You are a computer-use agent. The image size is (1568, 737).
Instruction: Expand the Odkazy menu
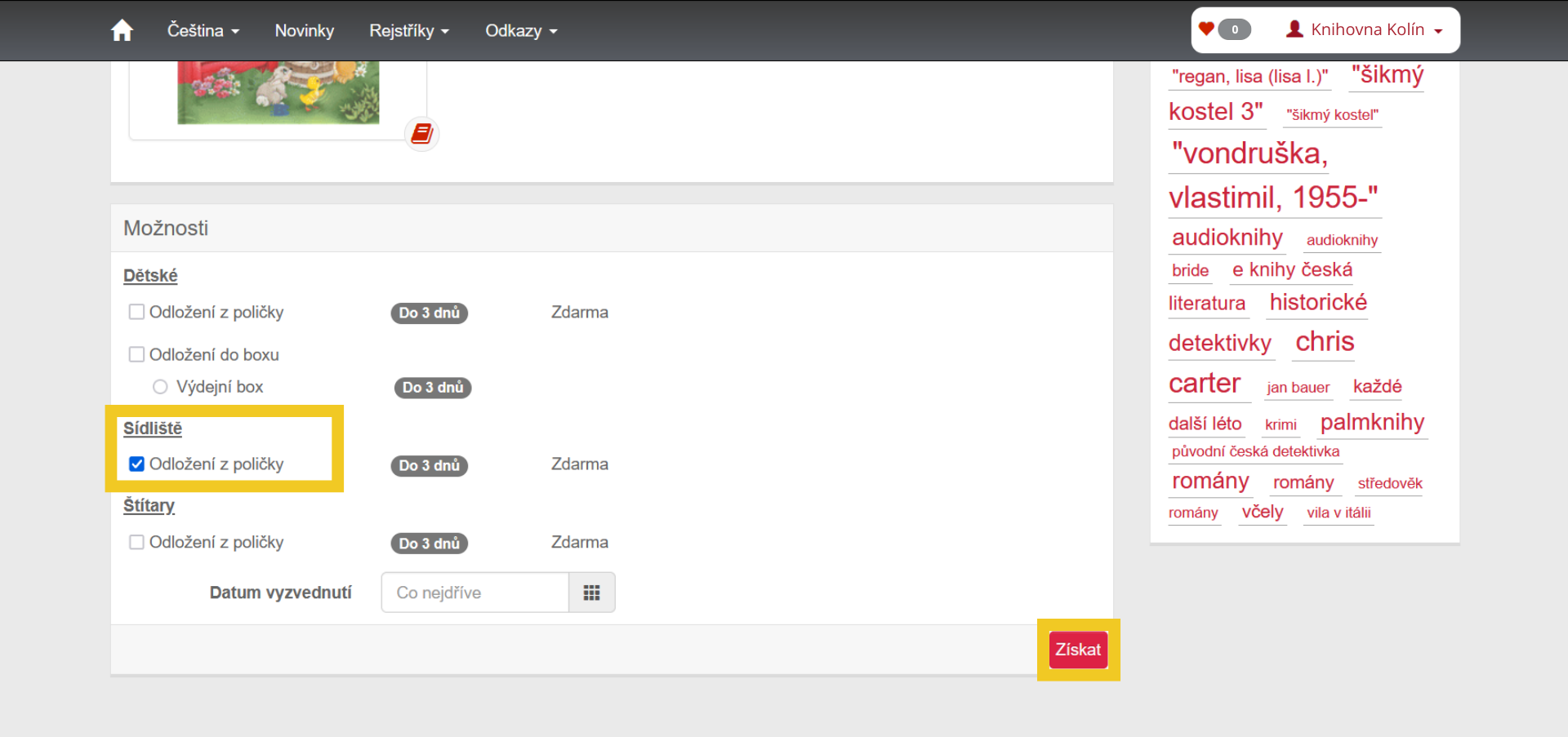coord(521,30)
